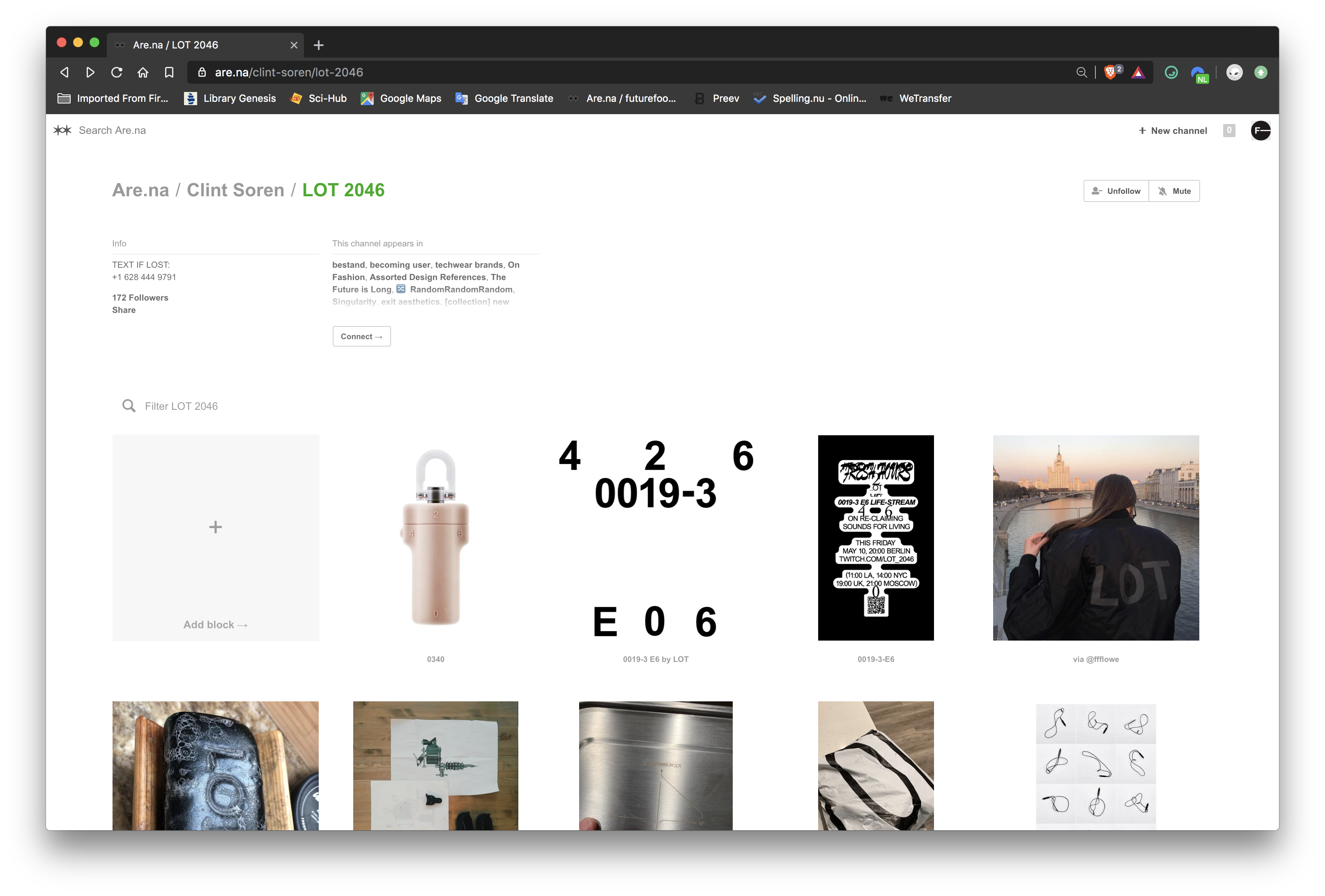Mute the LOT 2046 channel
Screen dimensions: 1325x896
(x=1175, y=191)
